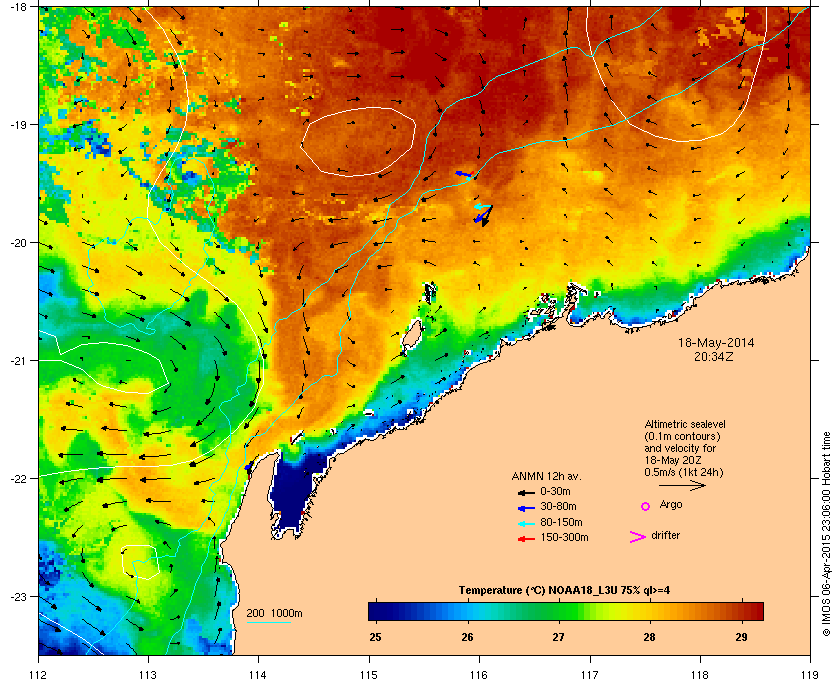Image resolution: width=840 pixels, height=680 pixels.
Task: Click the longitude label 115
Action: [x=369, y=675]
